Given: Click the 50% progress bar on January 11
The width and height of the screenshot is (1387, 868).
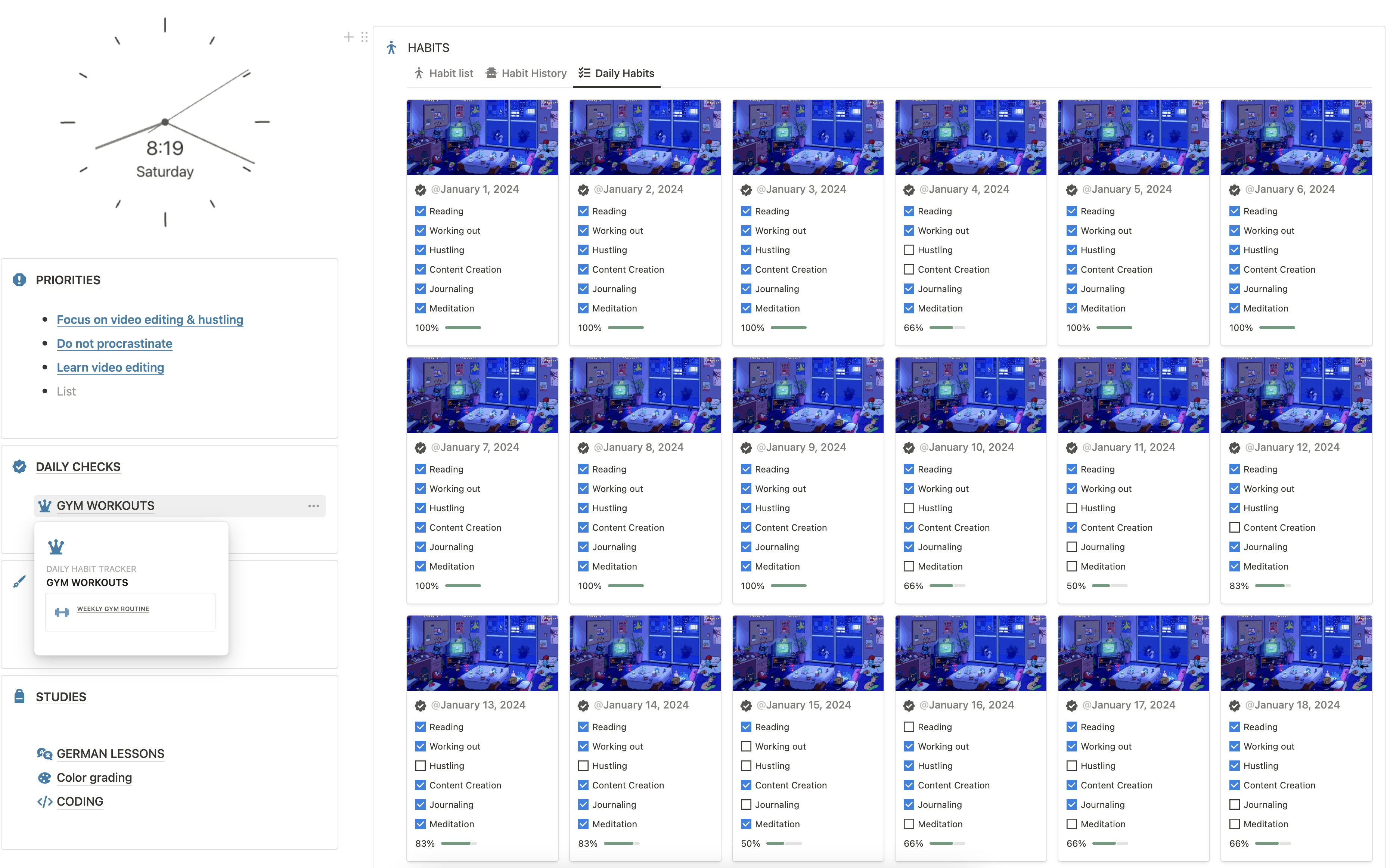Looking at the screenshot, I should [1110, 586].
